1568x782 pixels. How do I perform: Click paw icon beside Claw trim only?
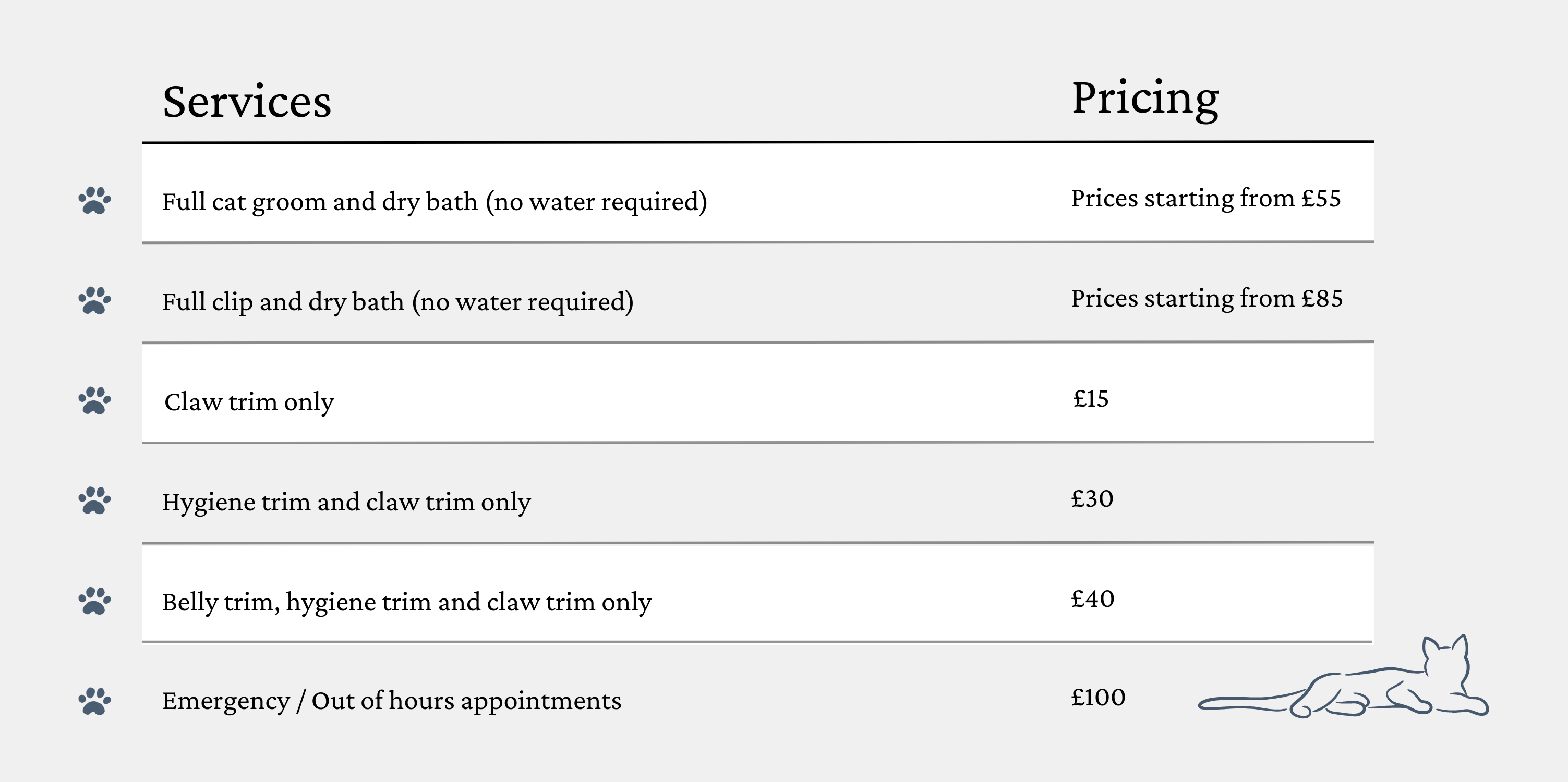click(x=94, y=400)
